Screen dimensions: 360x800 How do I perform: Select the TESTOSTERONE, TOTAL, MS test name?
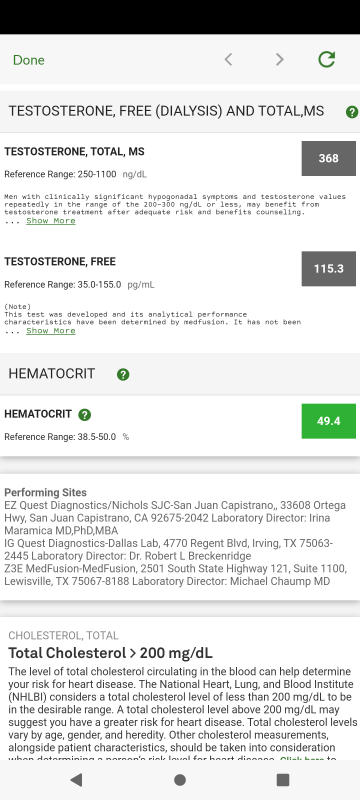74,152
